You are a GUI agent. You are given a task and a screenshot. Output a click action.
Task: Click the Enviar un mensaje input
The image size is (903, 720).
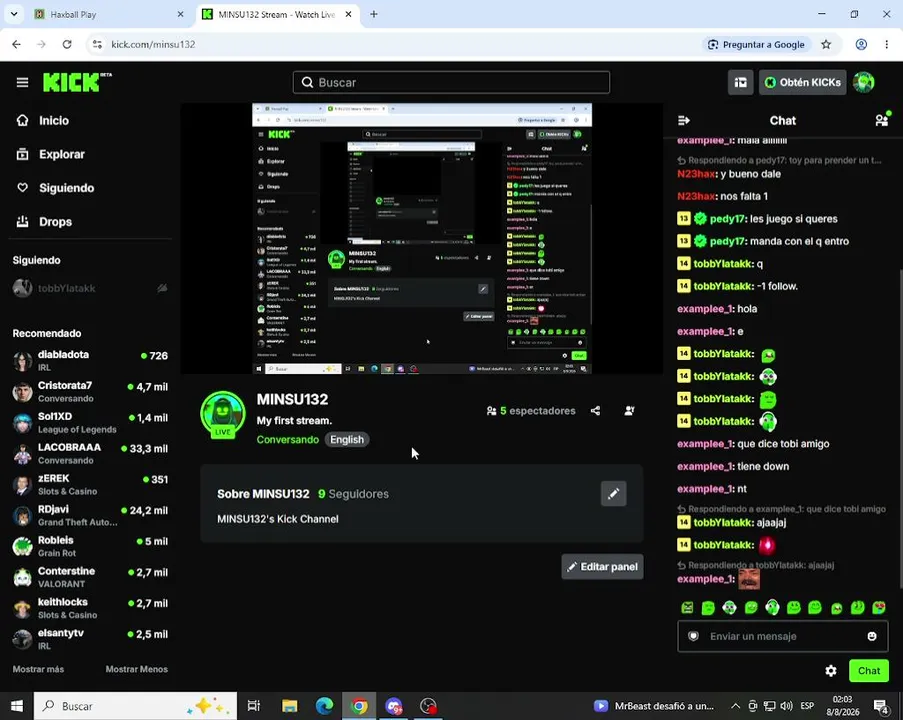[782, 636]
